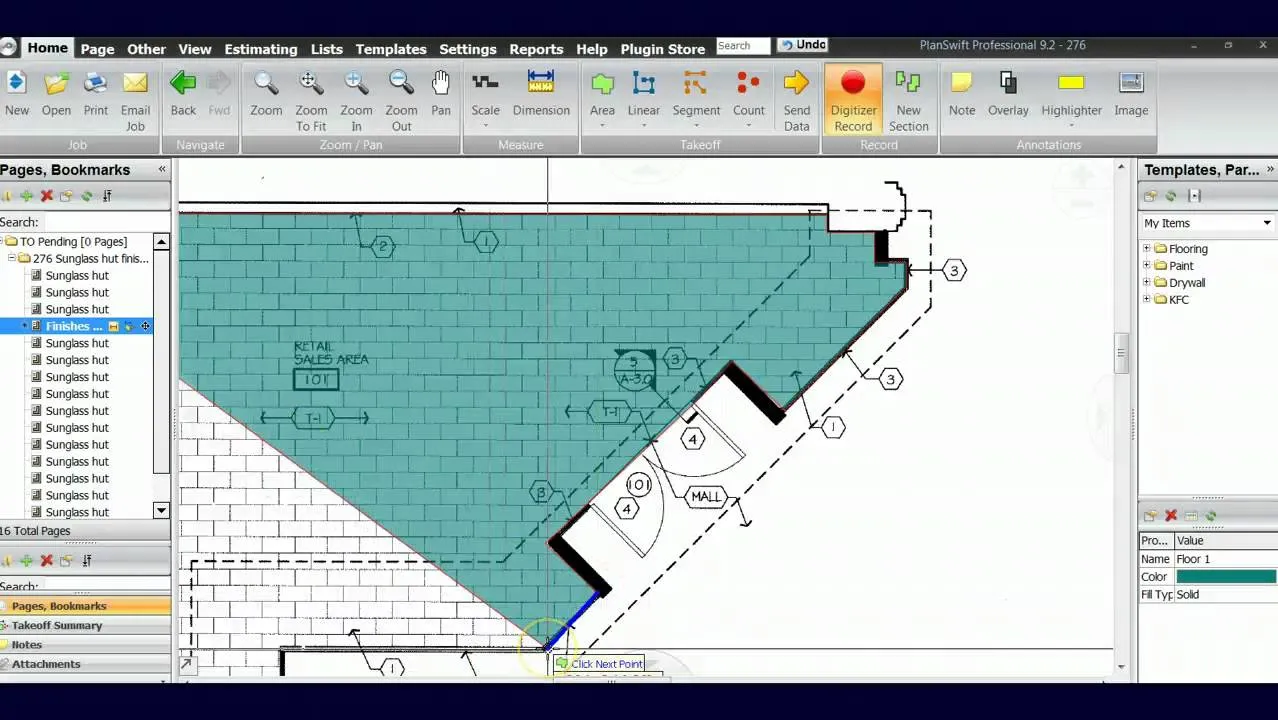Open the Home ribbon tab
The height and width of the screenshot is (720, 1278).
pyautogui.click(x=47, y=48)
